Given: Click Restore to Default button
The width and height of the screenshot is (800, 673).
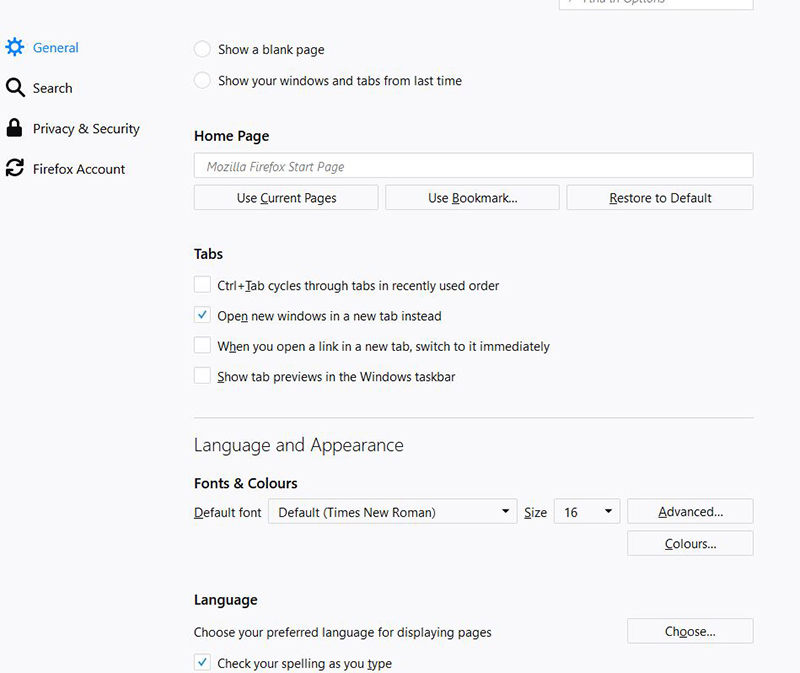Looking at the screenshot, I should pyautogui.click(x=660, y=198).
